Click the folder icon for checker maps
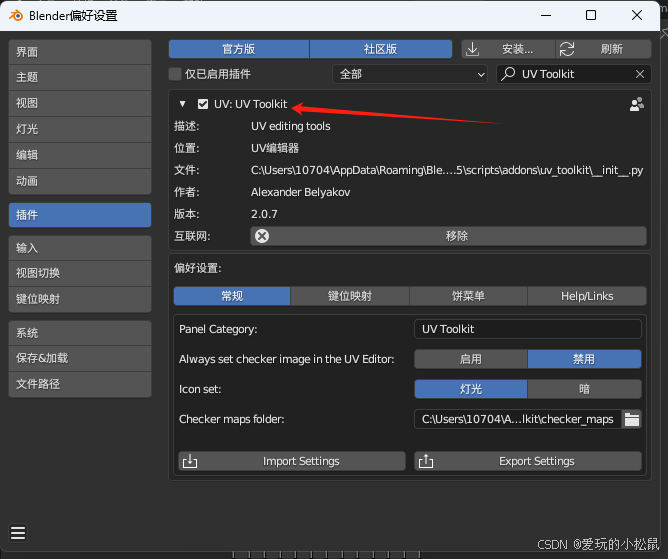Viewport: 668px width, 559px height. tap(631, 419)
